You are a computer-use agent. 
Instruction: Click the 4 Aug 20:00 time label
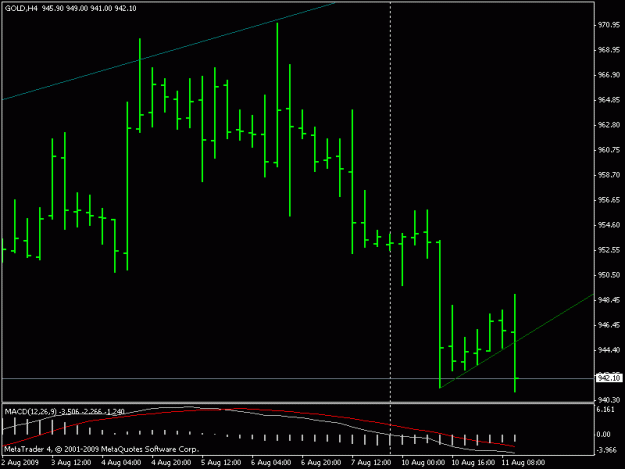[171, 463]
